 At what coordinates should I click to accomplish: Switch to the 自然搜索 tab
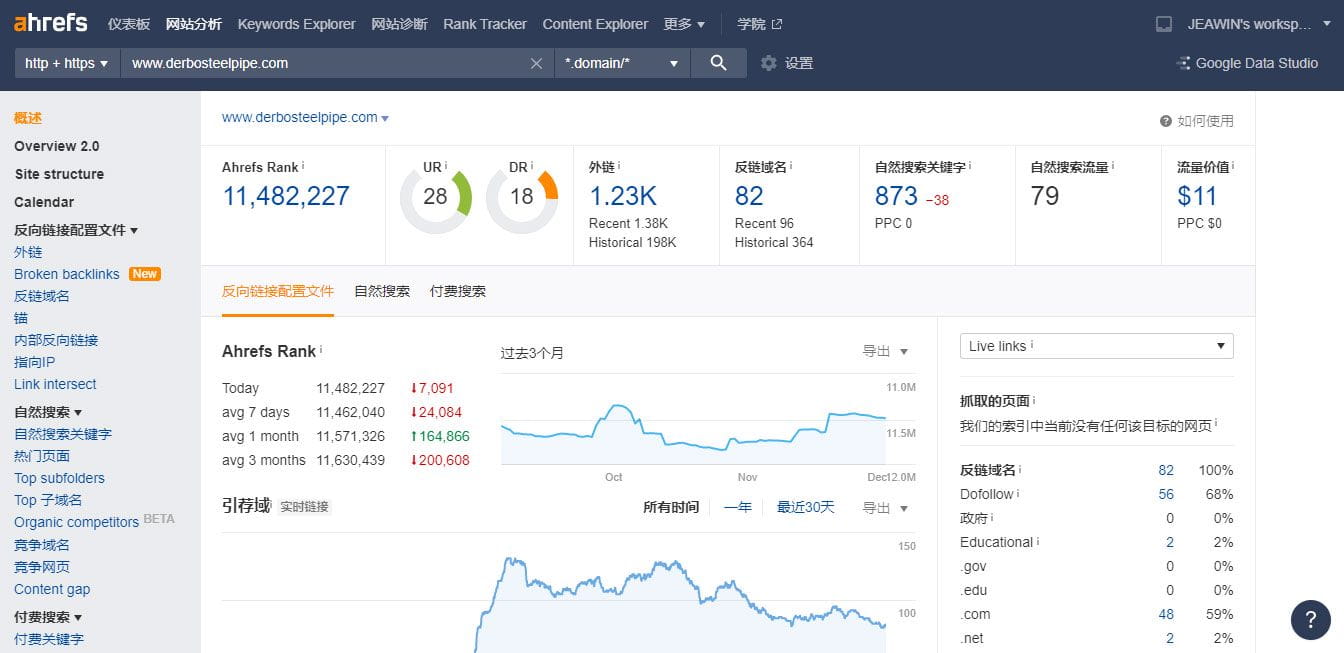click(382, 291)
